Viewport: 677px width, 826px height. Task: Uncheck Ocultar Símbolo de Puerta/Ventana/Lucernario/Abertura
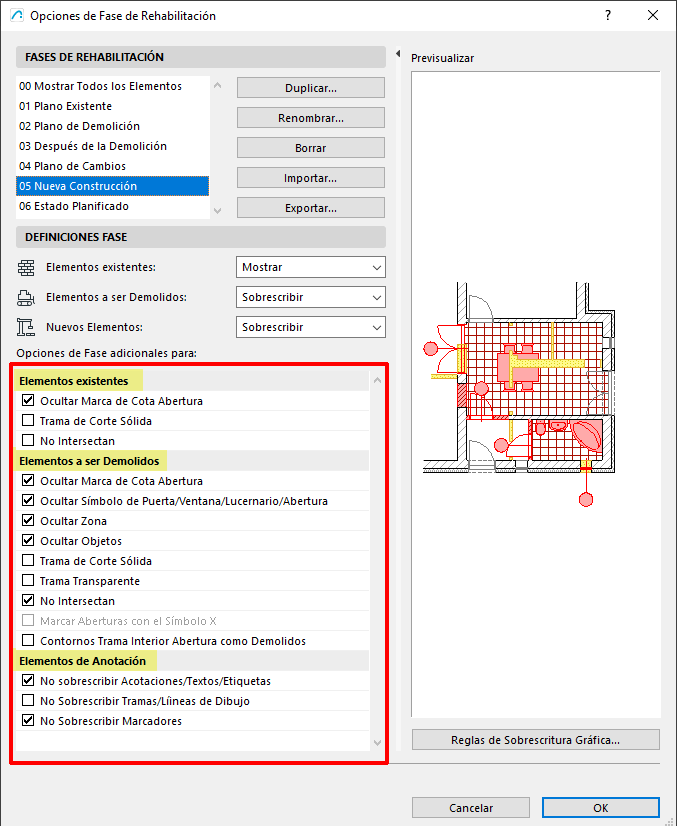click(x=28, y=500)
